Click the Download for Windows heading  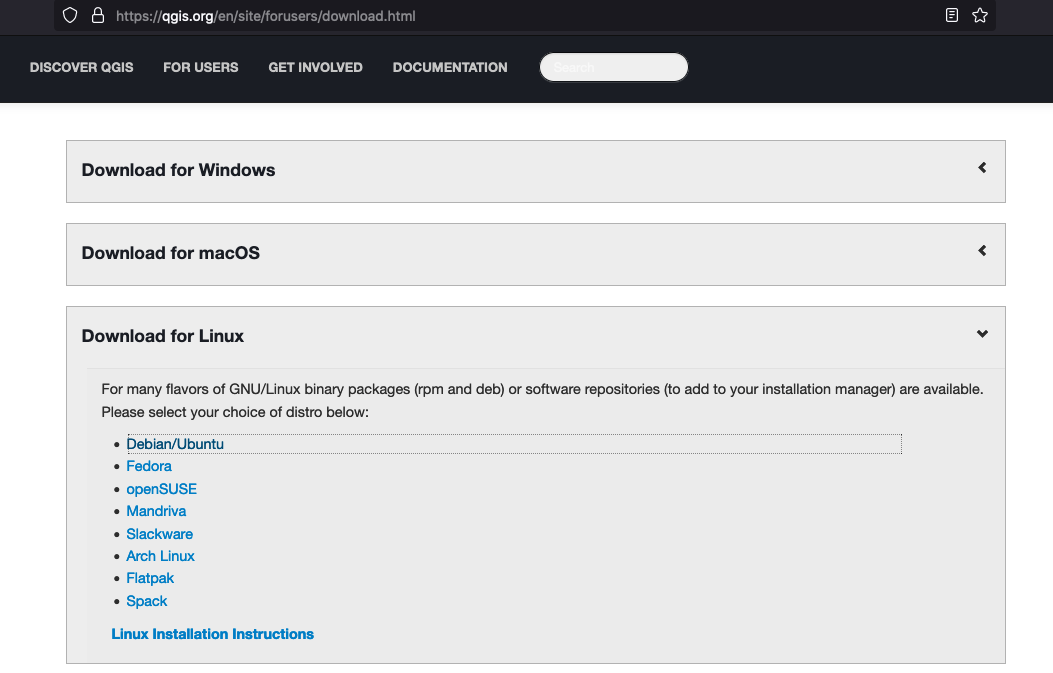(178, 170)
